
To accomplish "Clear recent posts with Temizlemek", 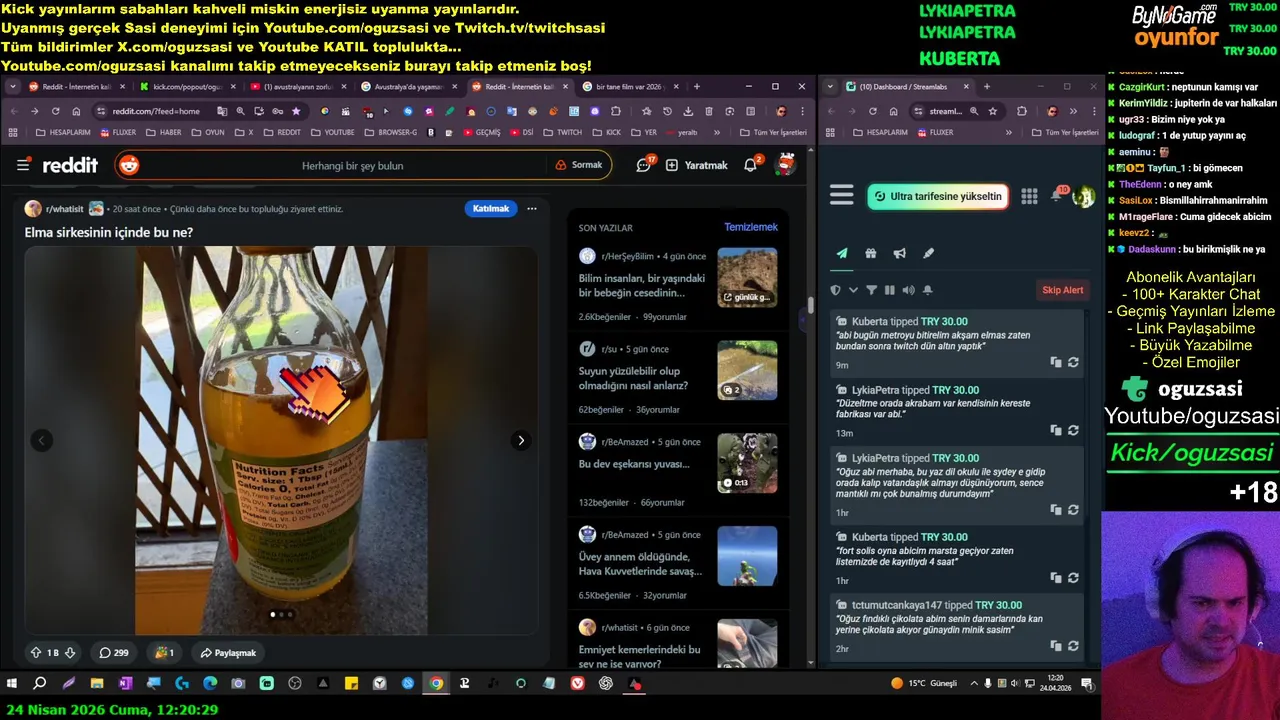I will tap(751, 227).
